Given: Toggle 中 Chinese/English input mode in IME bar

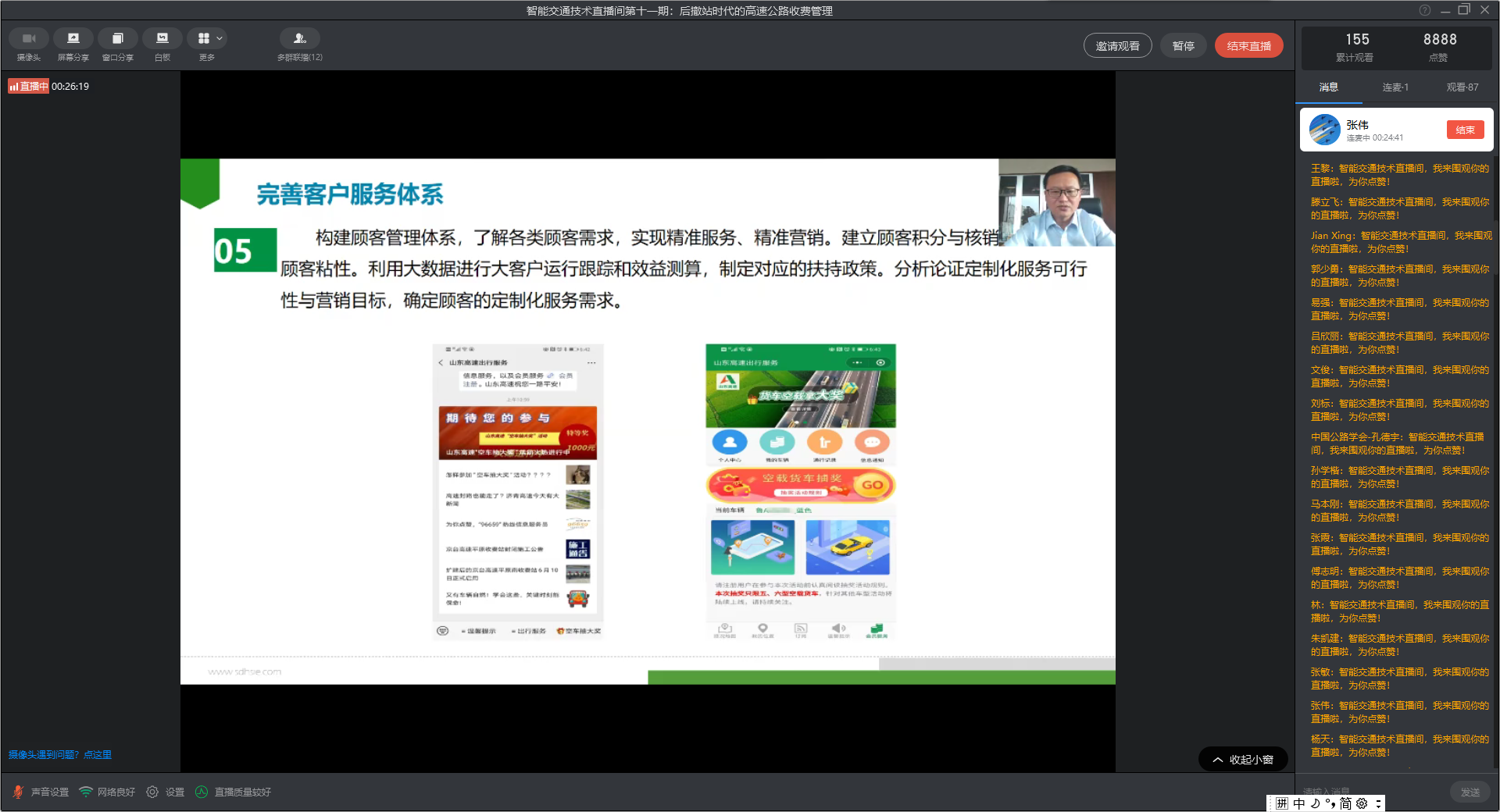Looking at the screenshot, I should 1298,803.
